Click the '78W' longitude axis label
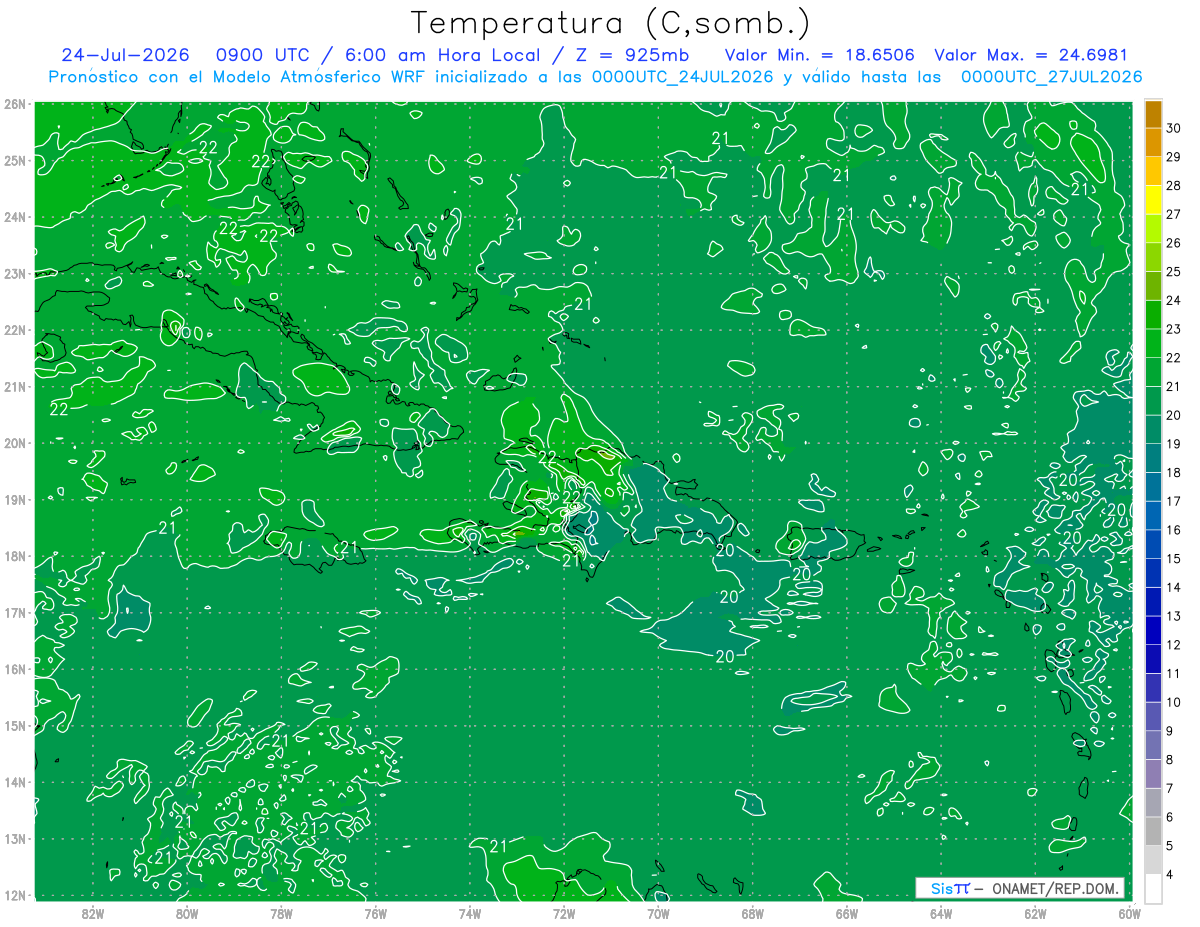Viewport: 1200px width, 927px height. pos(281,912)
